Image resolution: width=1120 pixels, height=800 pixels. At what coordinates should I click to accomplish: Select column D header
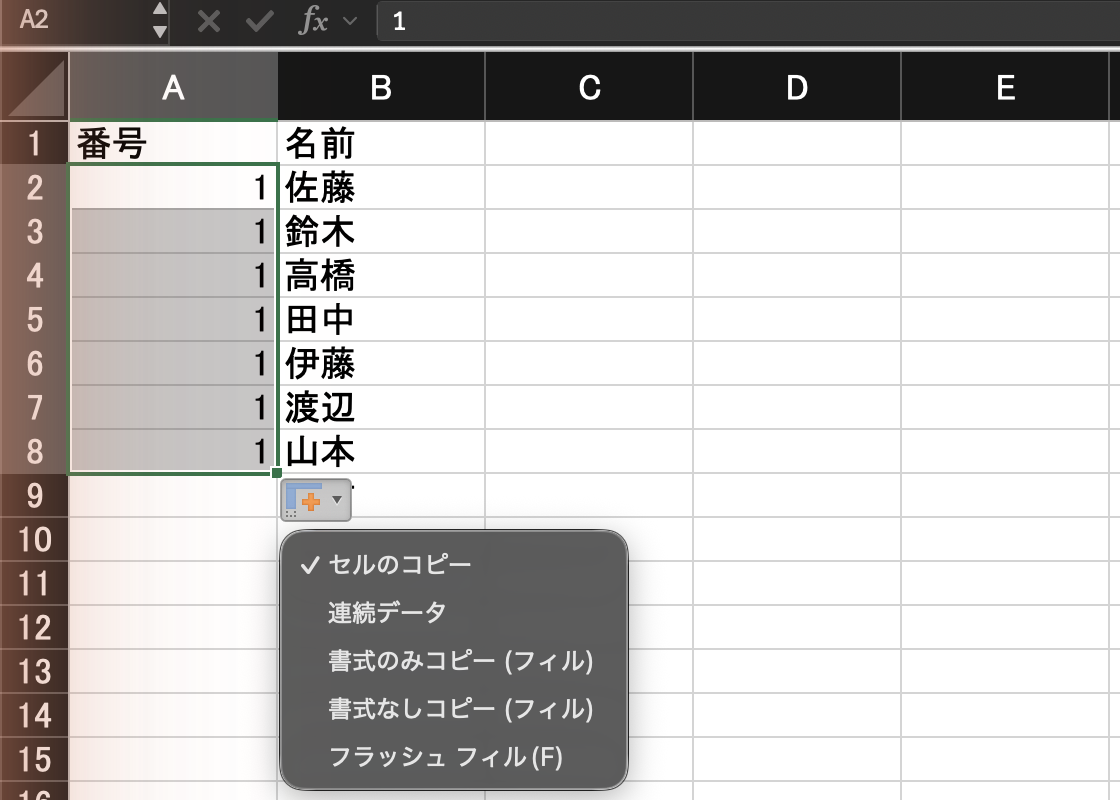tap(797, 87)
